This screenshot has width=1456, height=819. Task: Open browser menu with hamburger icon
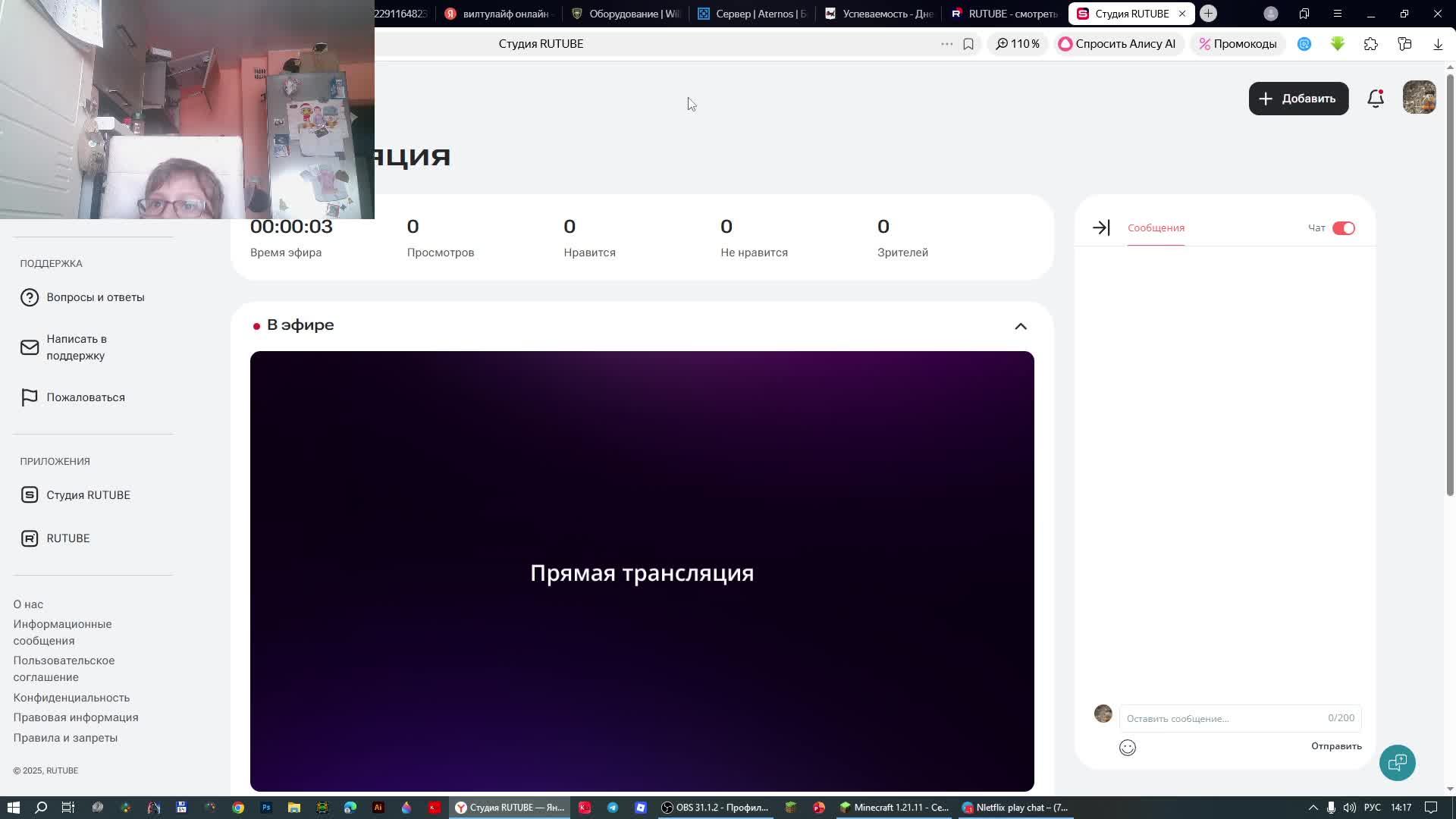point(1337,13)
